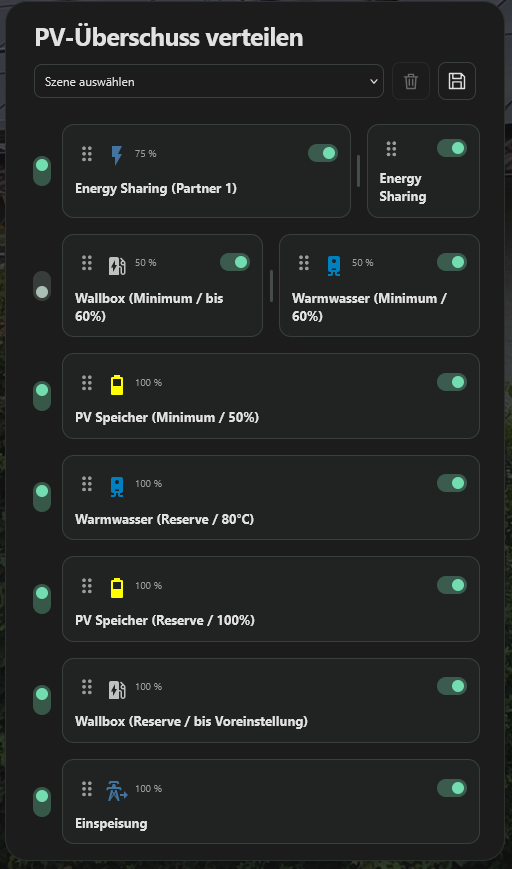Click blue boiler icon in Warmwasser Minimum card
Image resolution: width=512 pixels, height=869 pixels.
334,265
